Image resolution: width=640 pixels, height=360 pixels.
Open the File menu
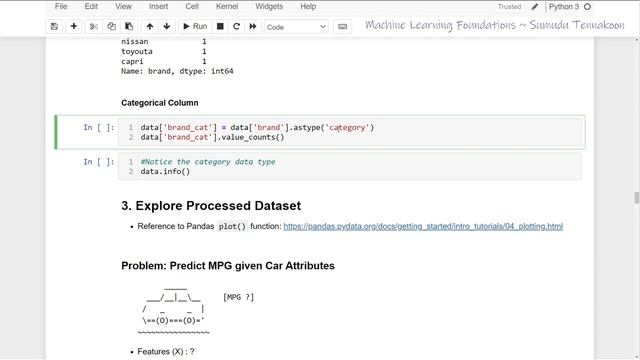[x=61, y=7]
